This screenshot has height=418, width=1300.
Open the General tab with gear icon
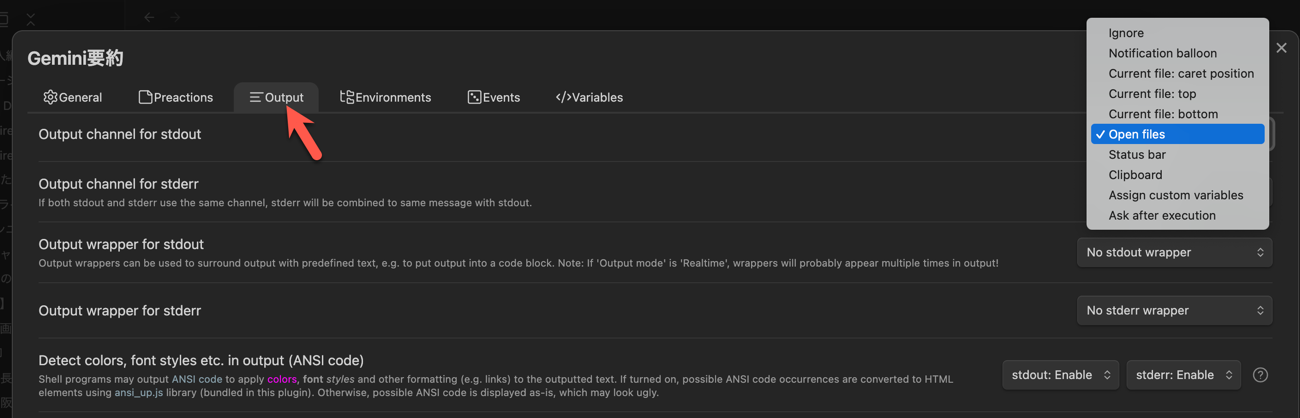coord(72,97)
